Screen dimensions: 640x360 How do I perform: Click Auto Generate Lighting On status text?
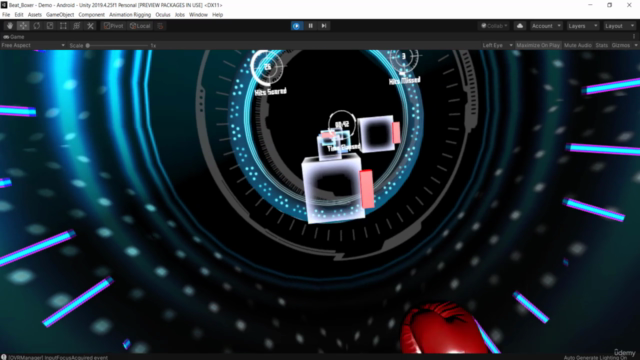pos(595,358)
